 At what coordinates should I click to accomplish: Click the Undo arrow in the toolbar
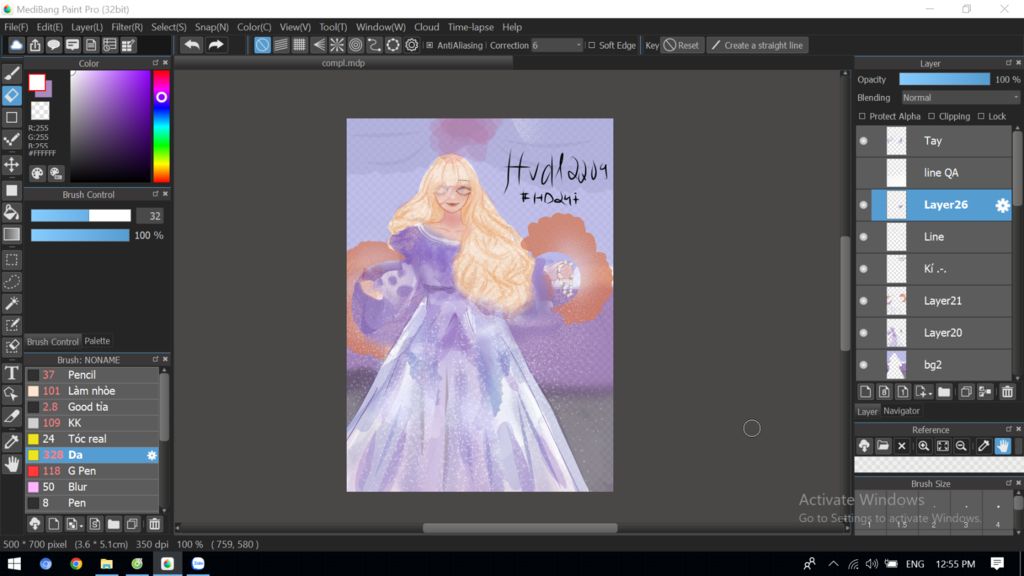tap(192, 45)
